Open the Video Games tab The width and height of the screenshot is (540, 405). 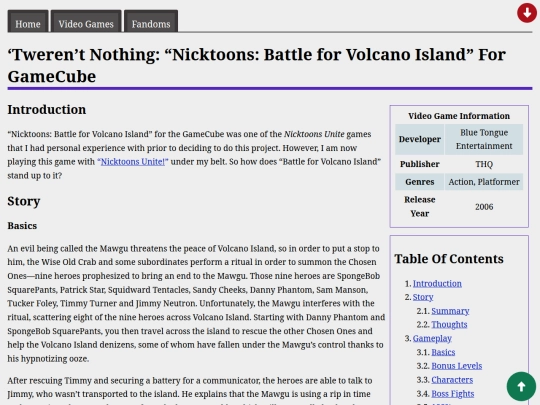(86, 21)
